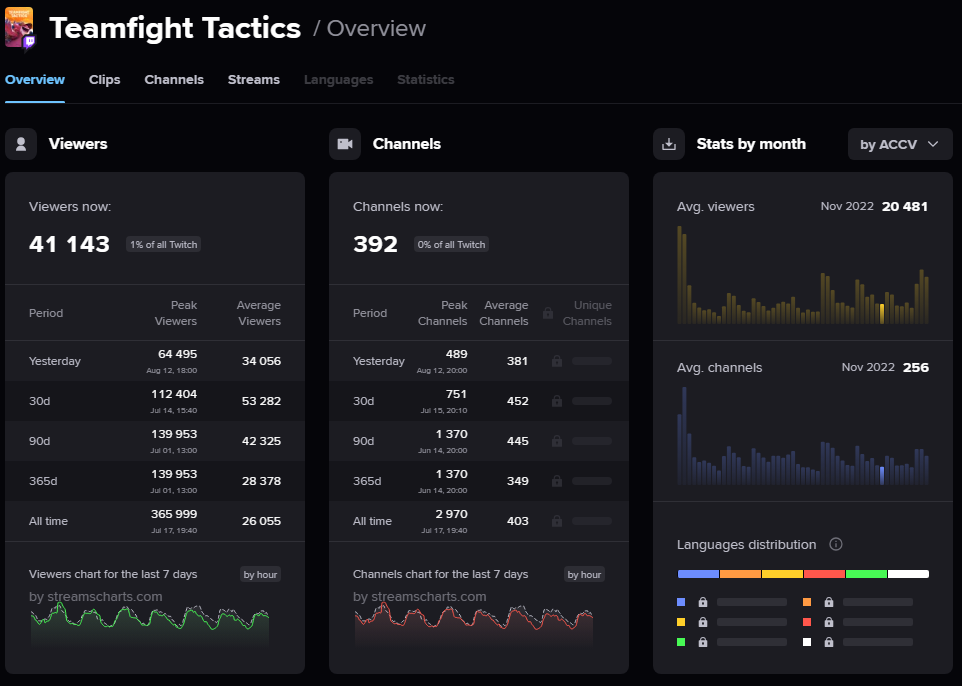This screenshot has height=686, width=962.
Task: Click the Stats by month download icon
Action: [669, 144]
